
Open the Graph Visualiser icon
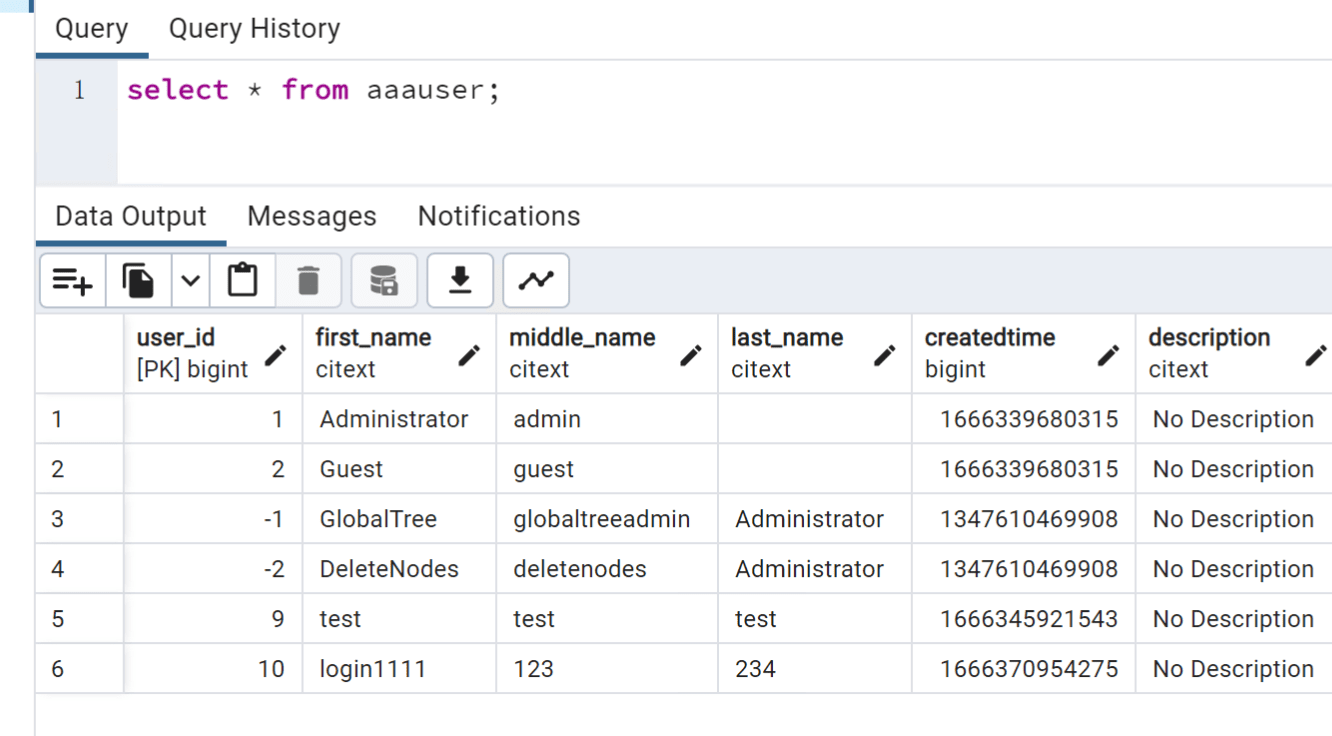(x=536, y=281)
